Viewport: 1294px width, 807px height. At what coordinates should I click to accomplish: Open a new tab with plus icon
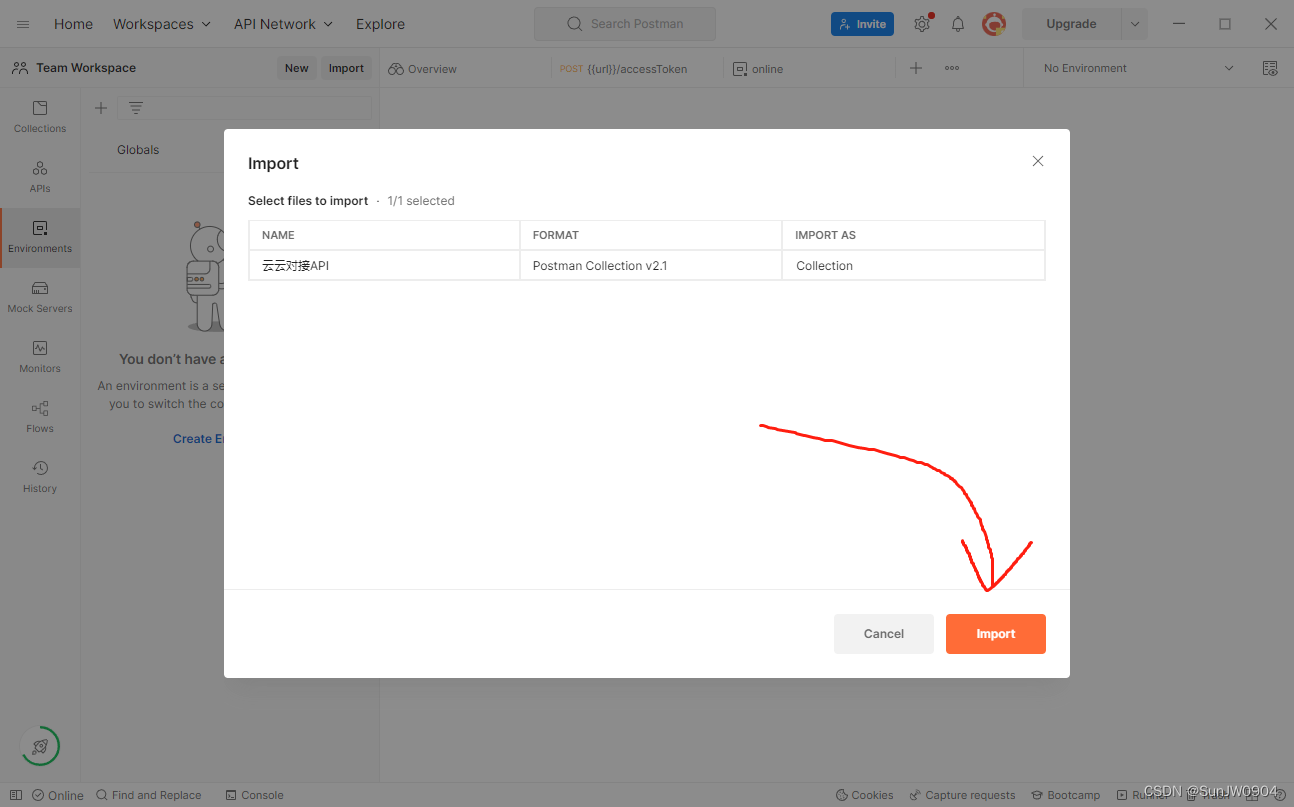click(916, 68)
